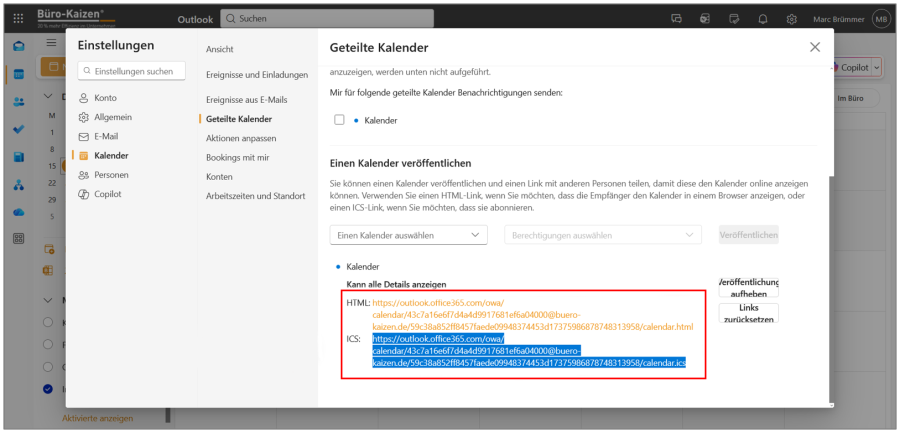The image size is (900, 433).
Task: Click the settings gear in top bar
Action: (792, 19)
